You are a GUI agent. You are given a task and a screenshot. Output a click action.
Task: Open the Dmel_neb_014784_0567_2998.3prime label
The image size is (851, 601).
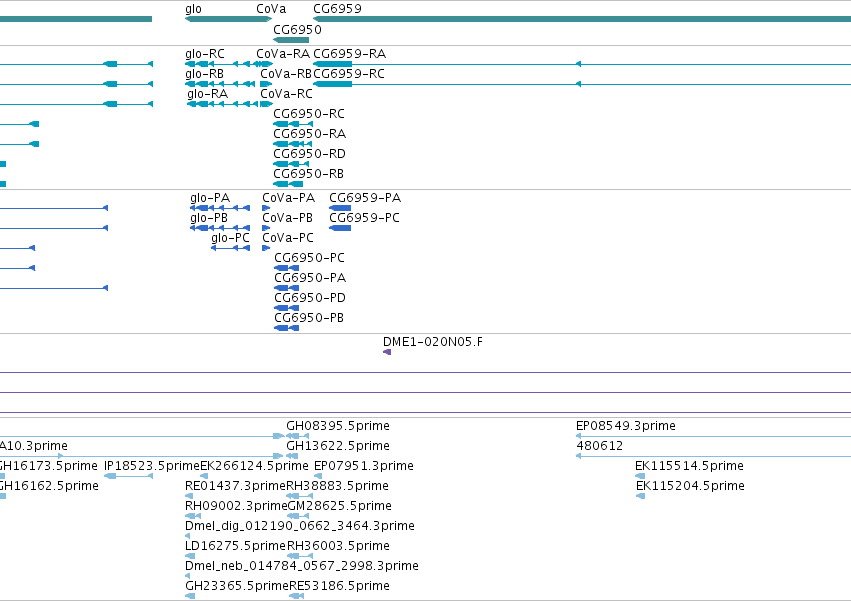302,567
